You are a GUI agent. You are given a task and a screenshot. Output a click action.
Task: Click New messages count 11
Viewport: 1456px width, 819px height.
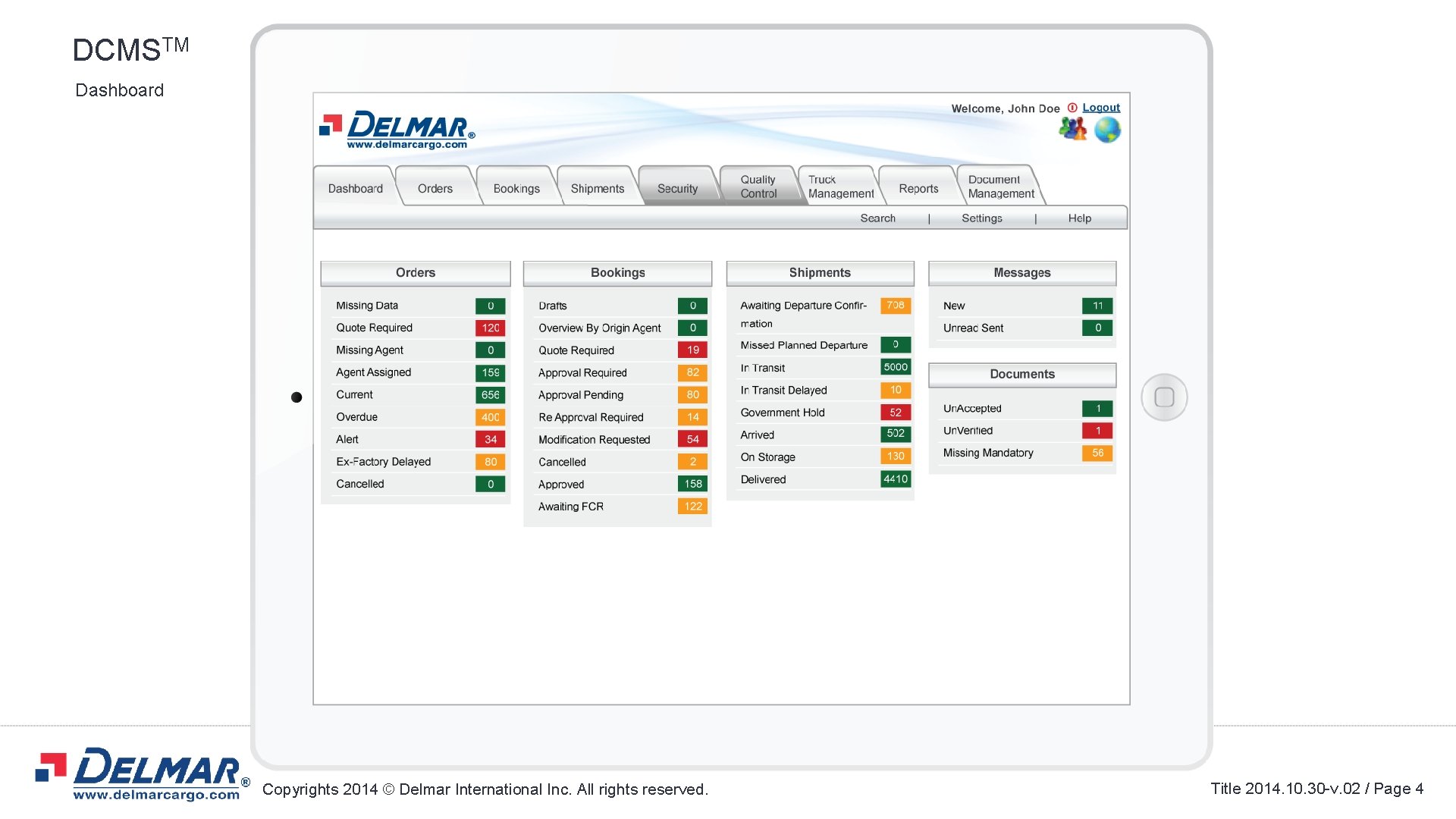pyautogui.click(x=1097, y=306)
